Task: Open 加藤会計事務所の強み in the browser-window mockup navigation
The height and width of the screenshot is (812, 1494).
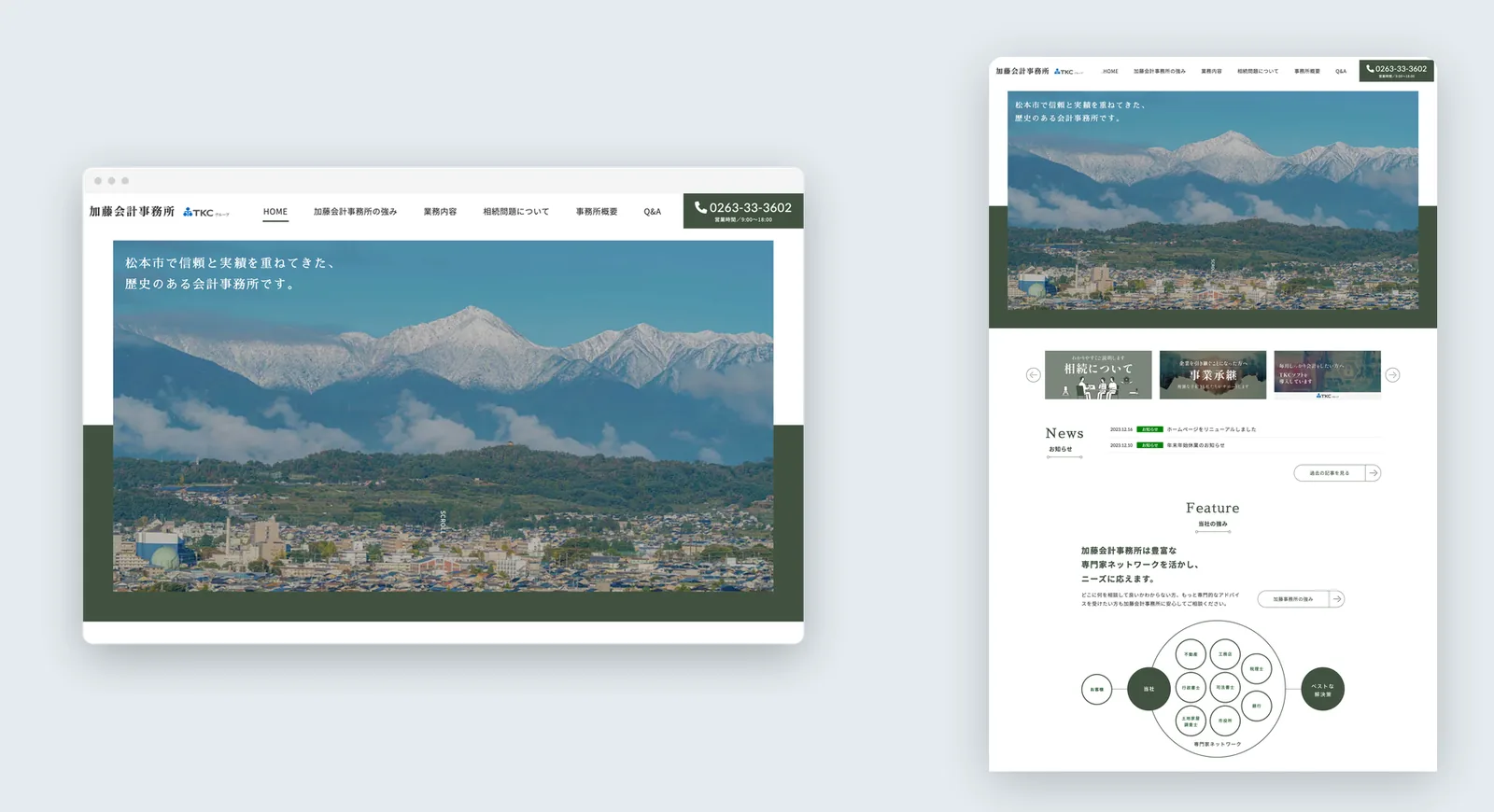Action: (355, 212)
